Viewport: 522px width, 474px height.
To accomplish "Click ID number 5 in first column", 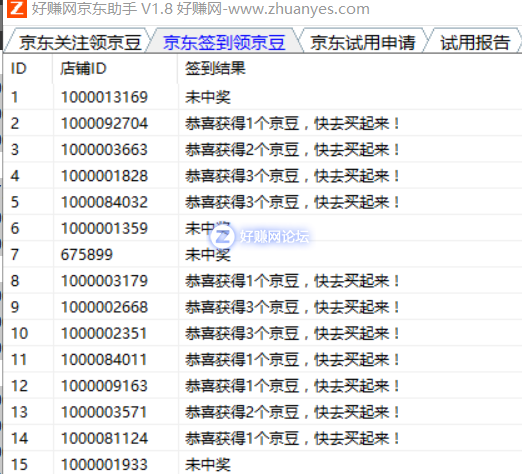I will coord(15,202).
